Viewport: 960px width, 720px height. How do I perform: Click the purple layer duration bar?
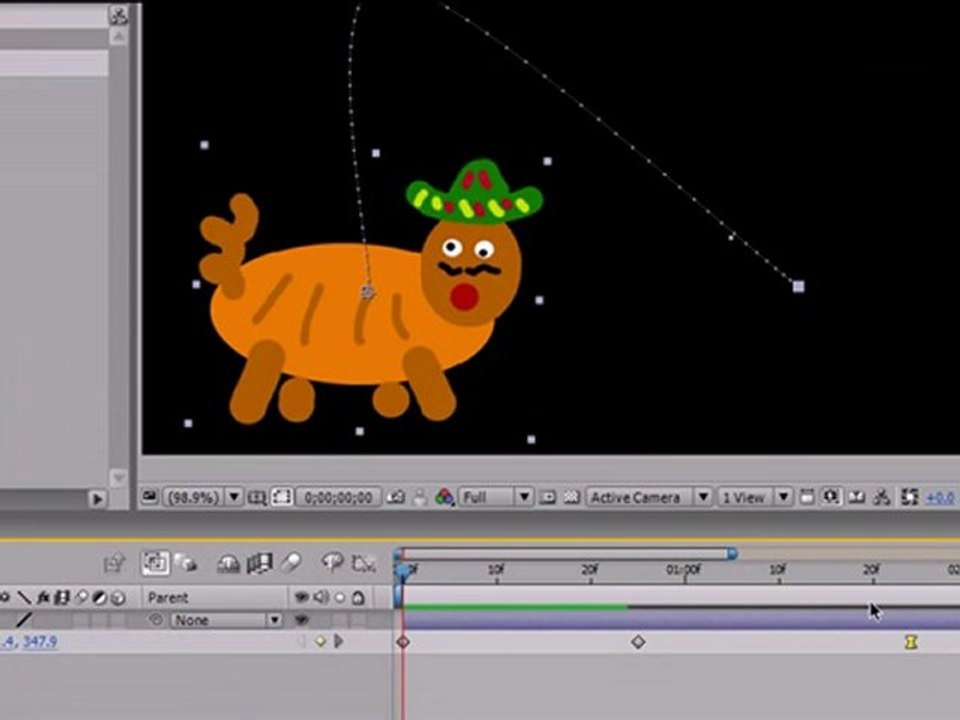[x=681, y=619]
